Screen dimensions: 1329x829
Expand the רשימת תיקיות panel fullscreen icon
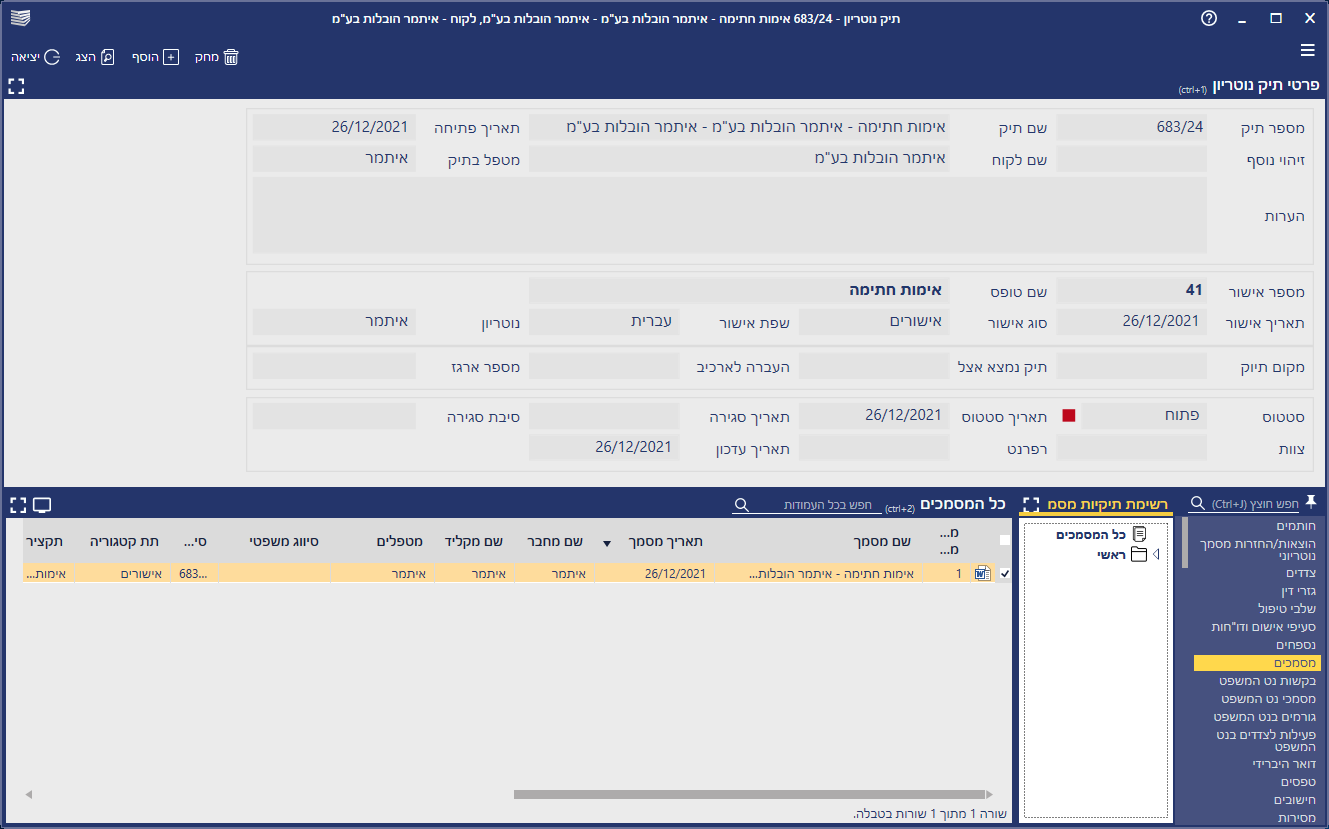pyautogui.click(x=1031, y=504)
